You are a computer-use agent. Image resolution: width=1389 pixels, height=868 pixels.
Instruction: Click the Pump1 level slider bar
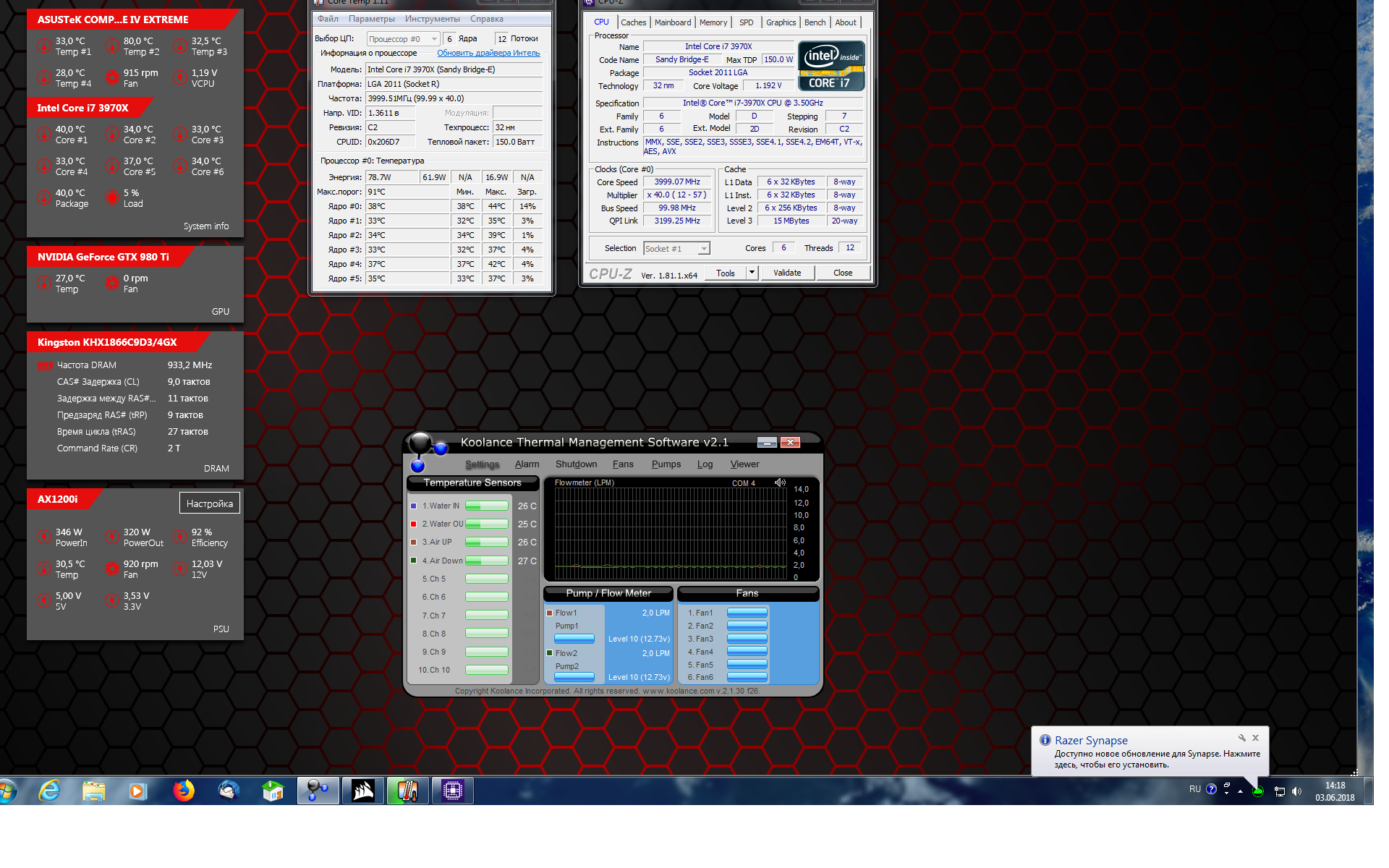pyautogui.click(x=574, y=639)
